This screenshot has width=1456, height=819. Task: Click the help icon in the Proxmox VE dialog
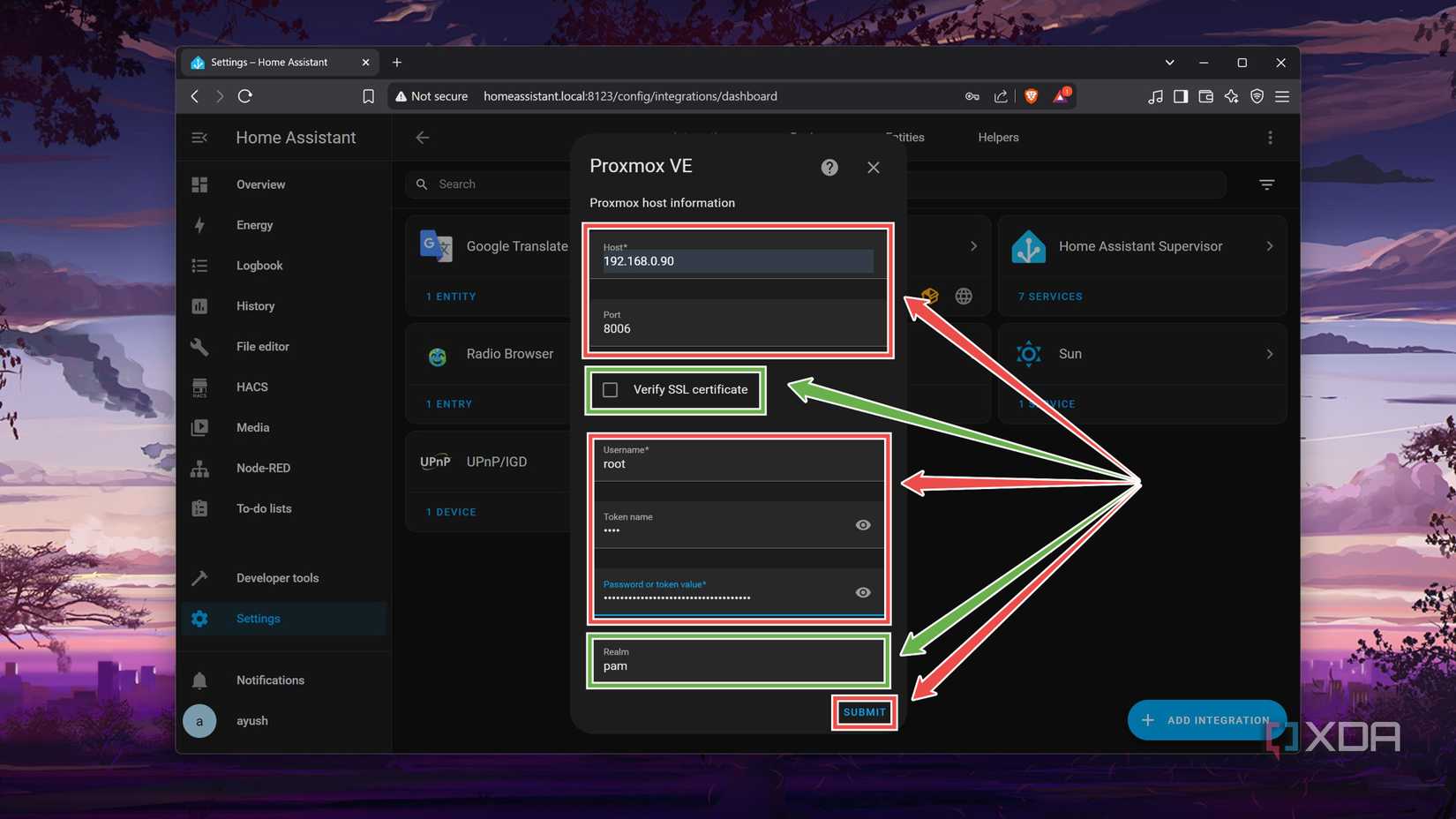coord(829,167)
